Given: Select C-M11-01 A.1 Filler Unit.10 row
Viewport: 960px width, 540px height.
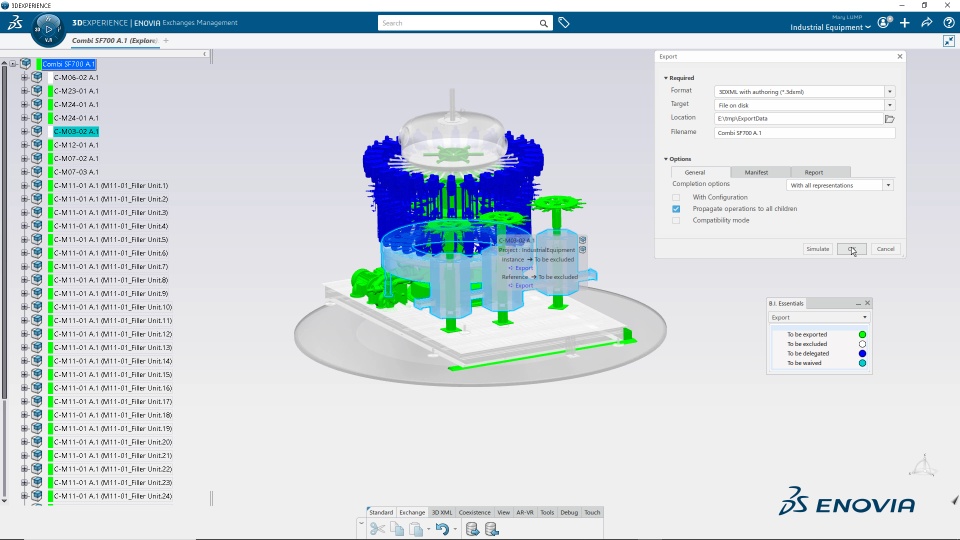Looking at the screenshot, I should click(x=113, y=307).
